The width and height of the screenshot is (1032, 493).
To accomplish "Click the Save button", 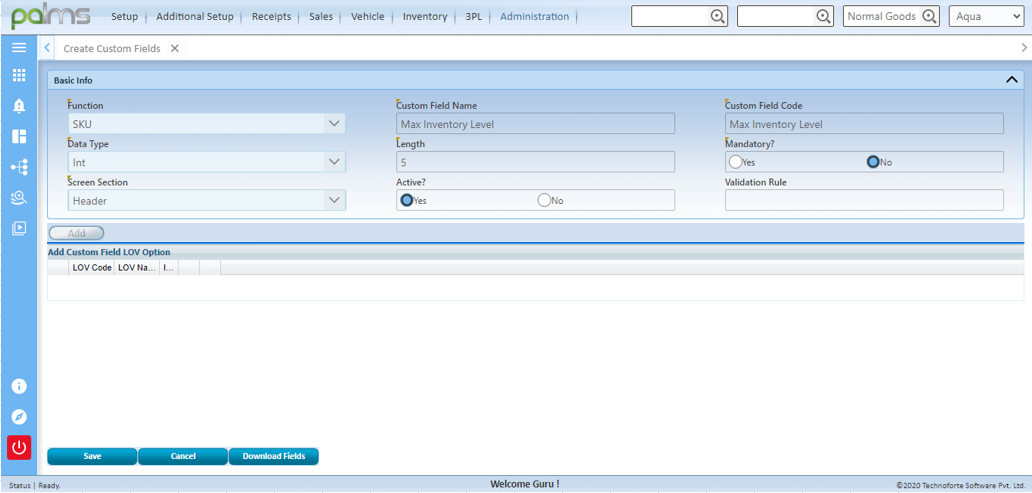I will point(92,456).
